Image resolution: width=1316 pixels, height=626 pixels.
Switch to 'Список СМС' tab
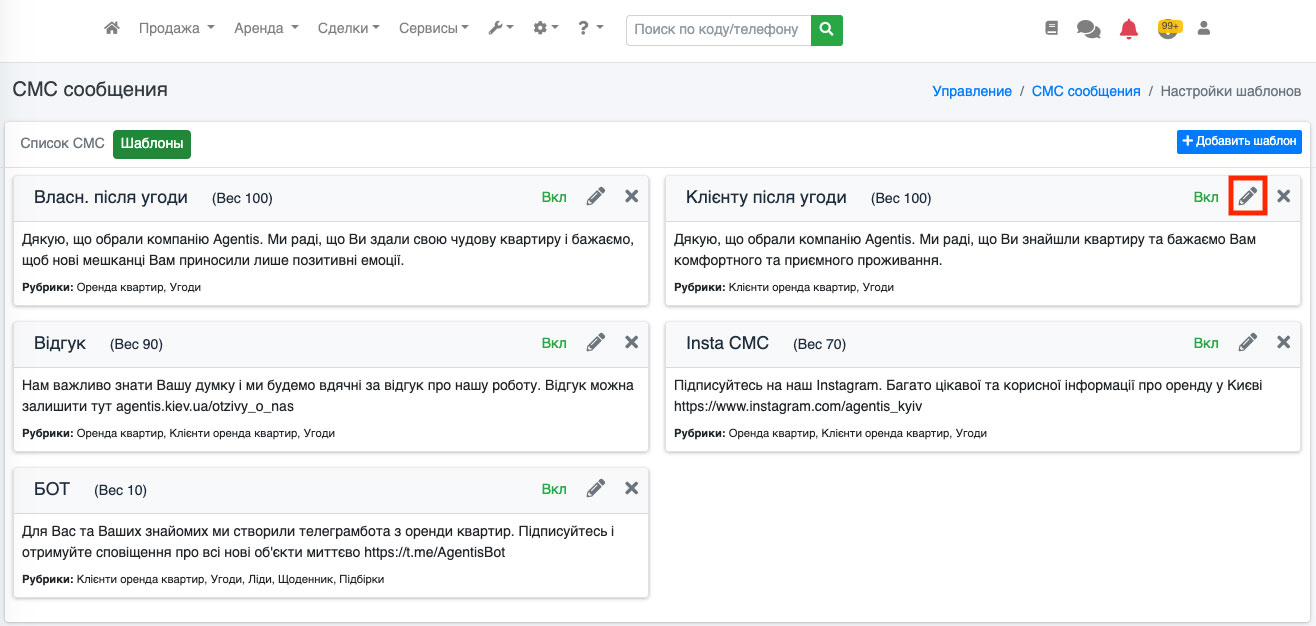coord(63,143)
